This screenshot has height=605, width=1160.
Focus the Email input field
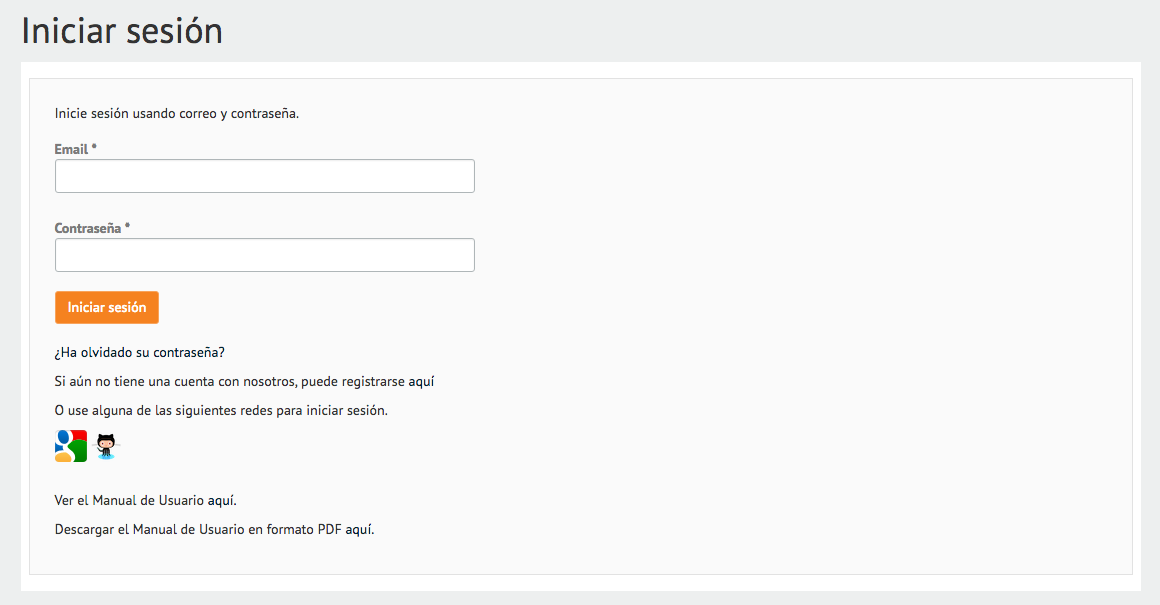pyautogui.click(x=265, y=176)
